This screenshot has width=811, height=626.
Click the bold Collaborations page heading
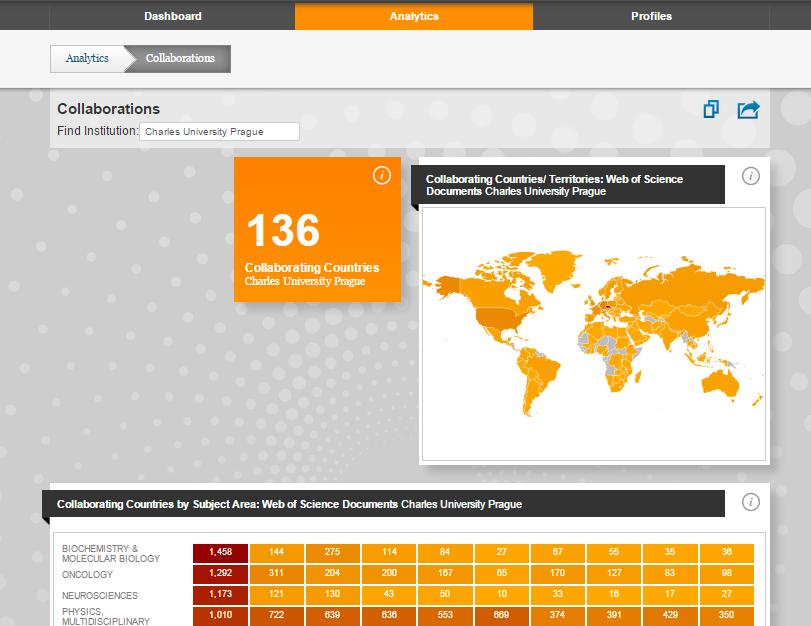pos(109,109)
